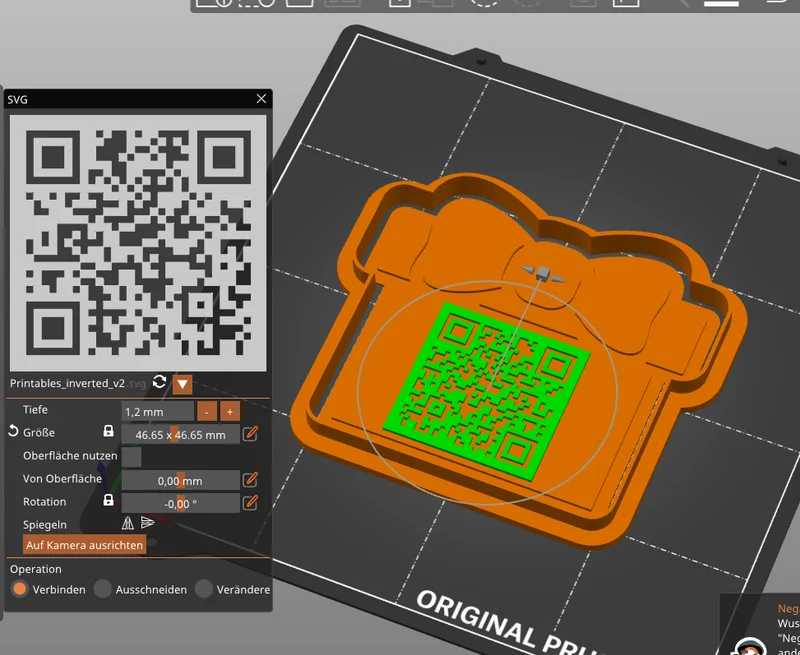Click the Auf Kamera ausrichten button
The height and width of the screenshot is (655, 800).
(85, 545)
